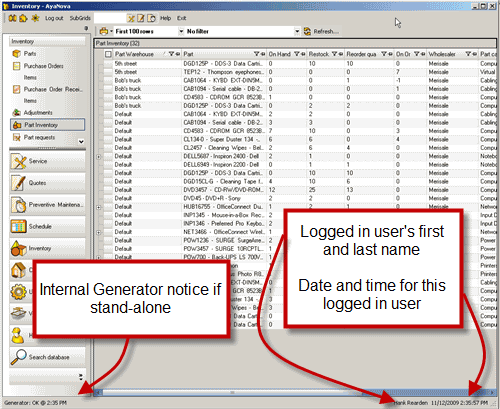Open the Part column filter
Viewport: 500px width, 409px height.
pyautogui.click(x=257, y=54)
